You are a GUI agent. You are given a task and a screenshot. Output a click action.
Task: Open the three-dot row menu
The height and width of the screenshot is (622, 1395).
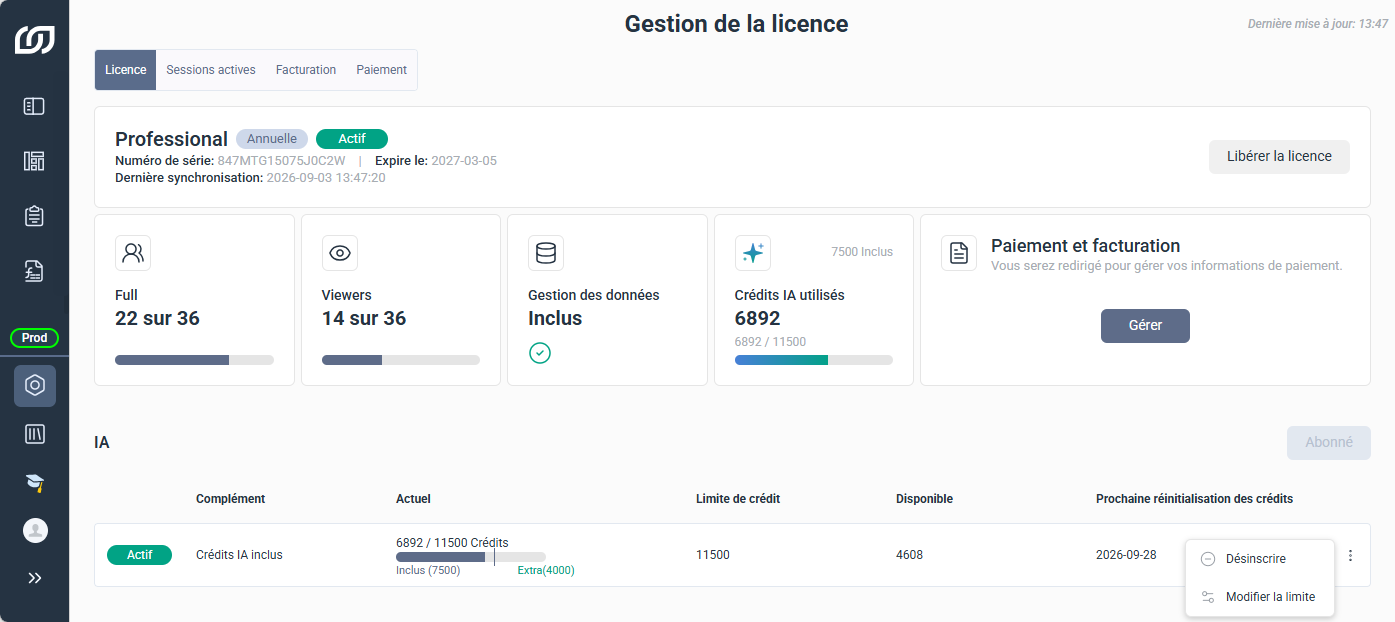tap(1350, 555)
